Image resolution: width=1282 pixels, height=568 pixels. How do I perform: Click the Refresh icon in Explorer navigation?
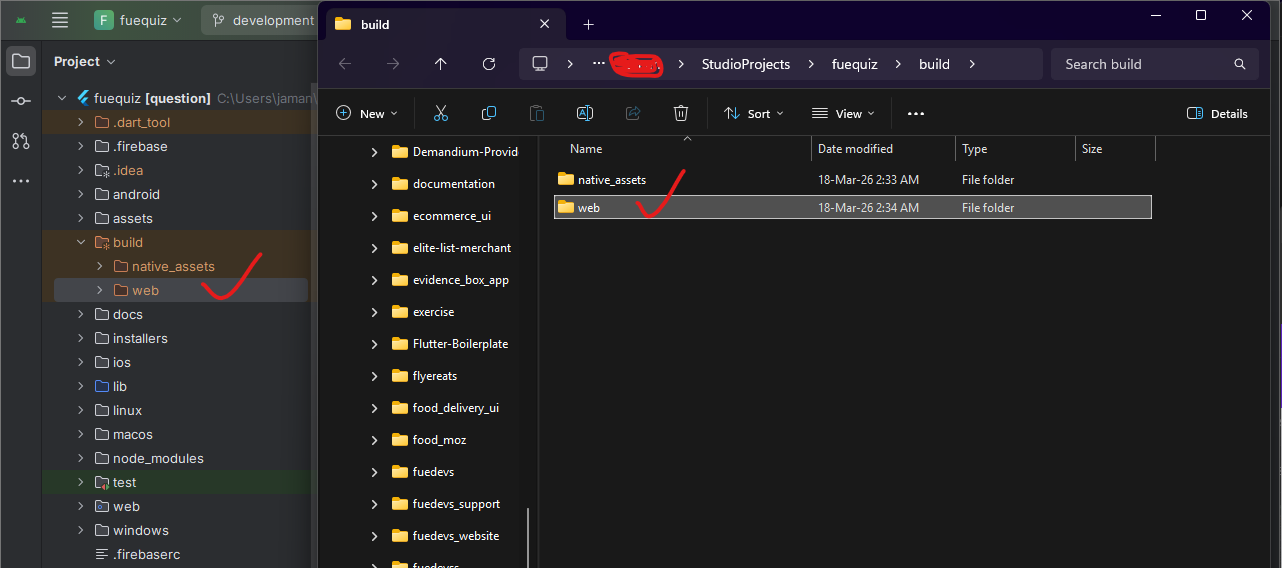coord(489,64)
